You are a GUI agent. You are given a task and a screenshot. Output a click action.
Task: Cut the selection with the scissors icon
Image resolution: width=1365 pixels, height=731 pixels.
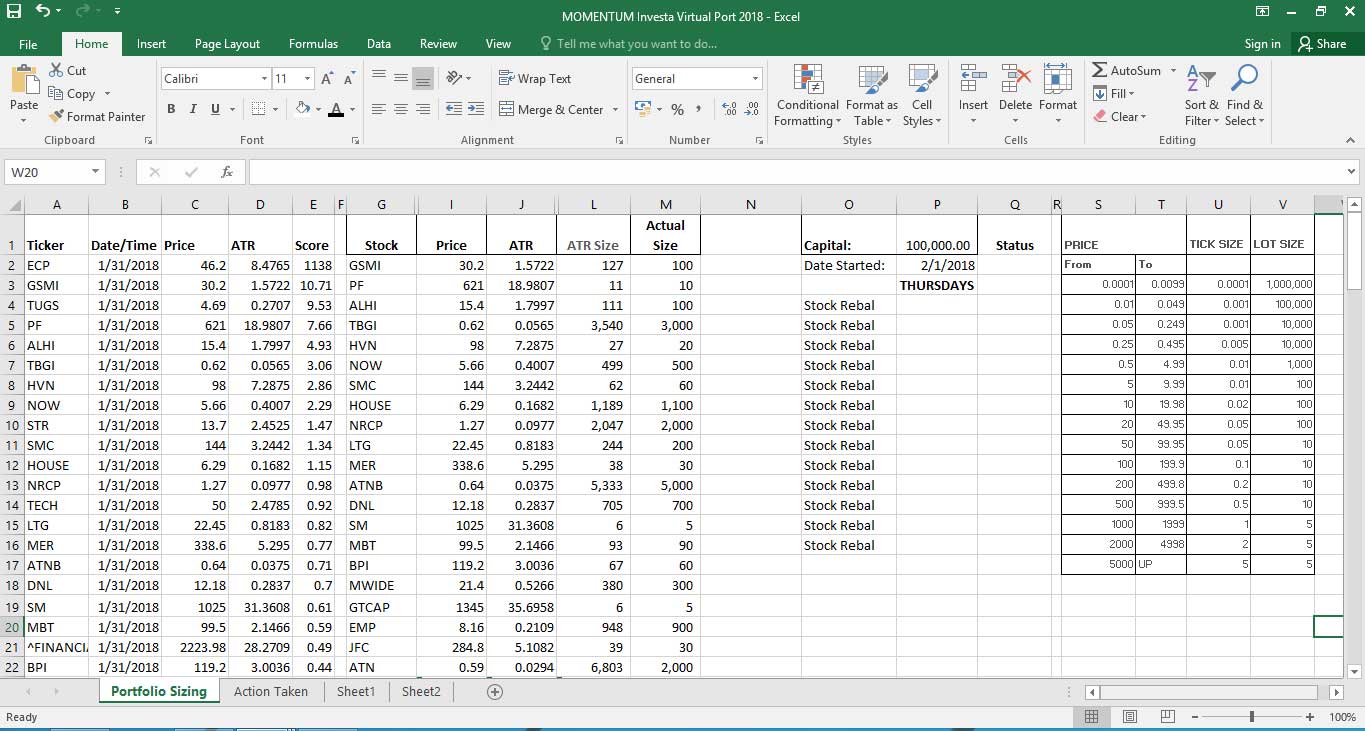[56, 70]
